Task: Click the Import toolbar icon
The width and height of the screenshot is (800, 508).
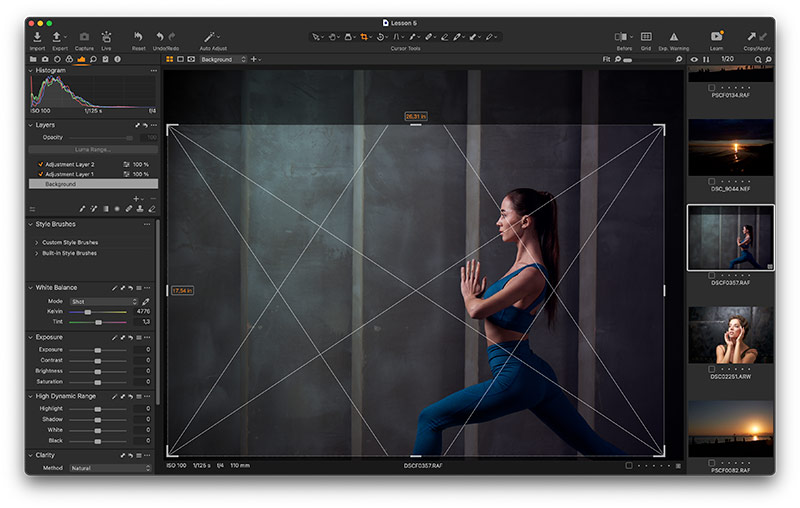Action: click(37, 37)
